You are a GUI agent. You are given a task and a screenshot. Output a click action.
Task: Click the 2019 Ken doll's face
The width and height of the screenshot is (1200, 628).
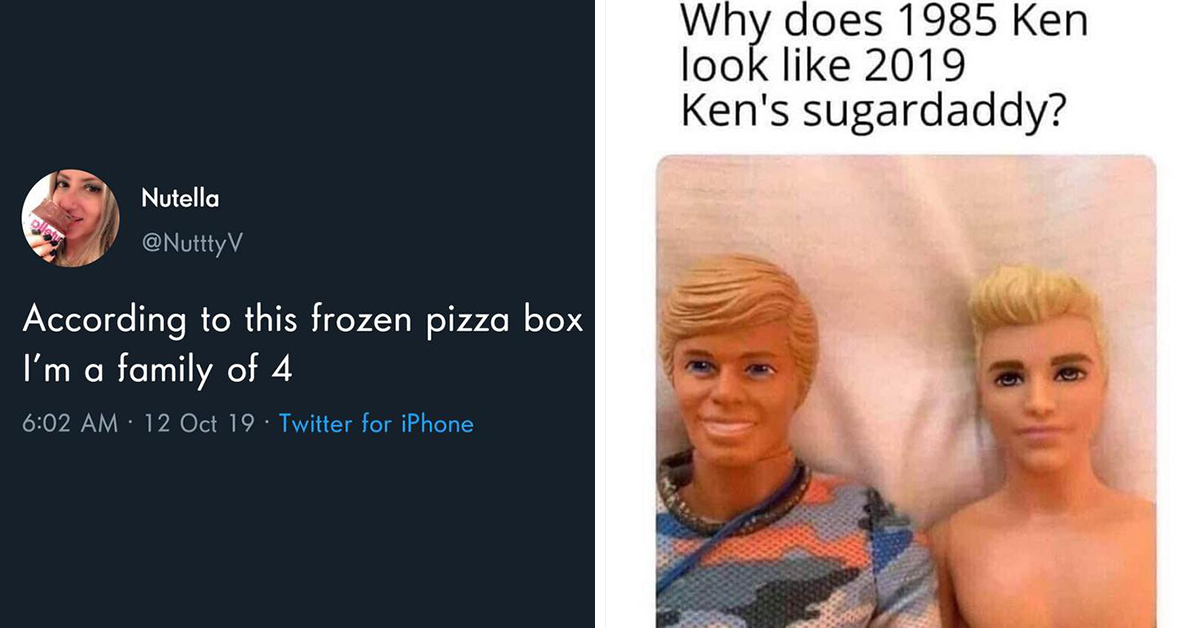(x=1039, y=400)
